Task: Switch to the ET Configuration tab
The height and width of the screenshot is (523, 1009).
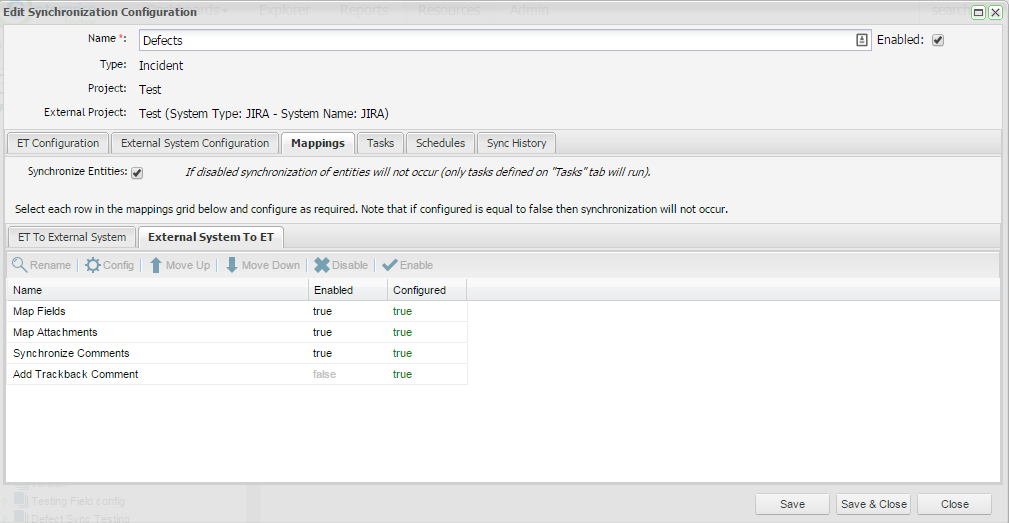Action: coord(58,143)
